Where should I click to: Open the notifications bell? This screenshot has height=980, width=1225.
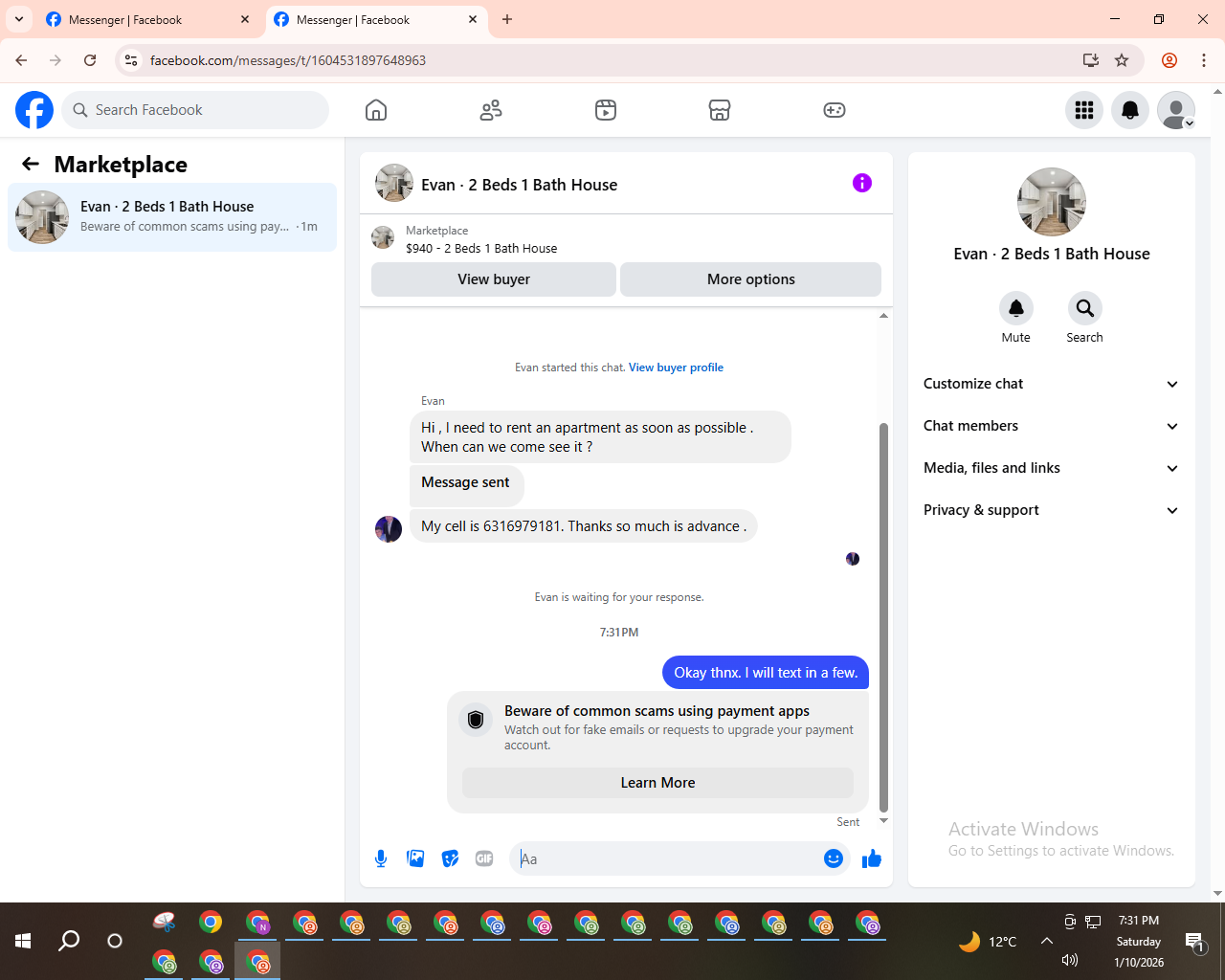pyautogui.click(x=1130, y=110)
